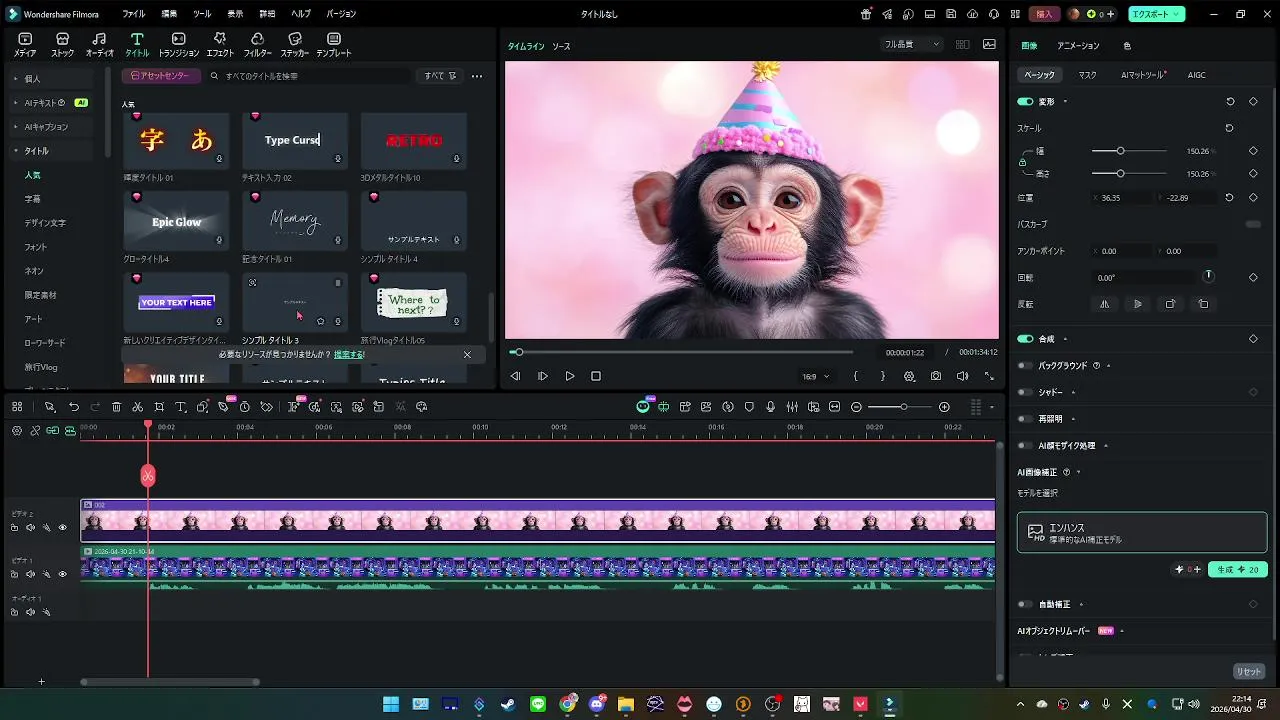Open the ツール (Tools) menu
This screenshot has height=720, width=1280.
click(x=201, y=14)
